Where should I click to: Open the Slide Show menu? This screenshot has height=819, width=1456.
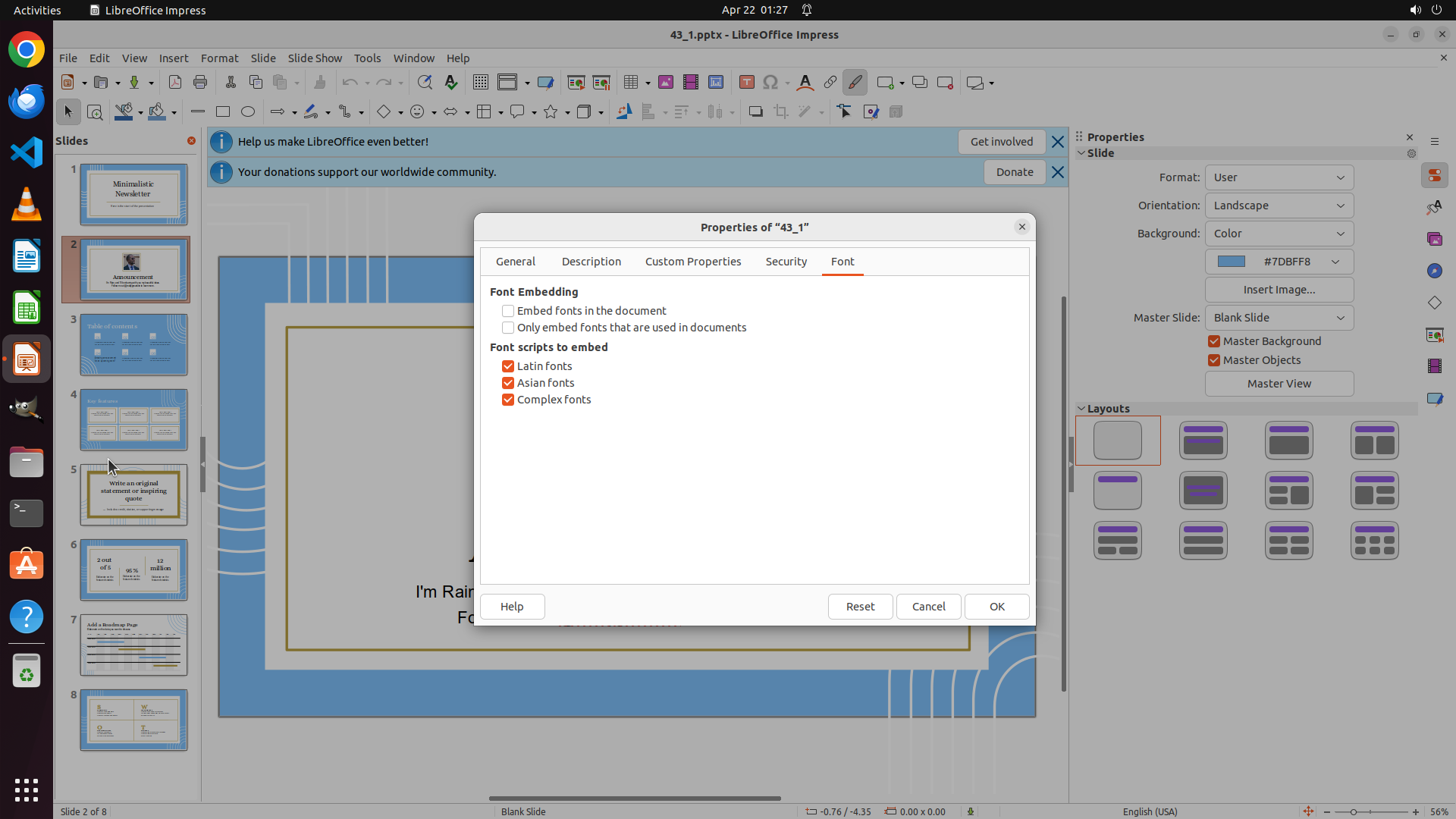point(315,58)
